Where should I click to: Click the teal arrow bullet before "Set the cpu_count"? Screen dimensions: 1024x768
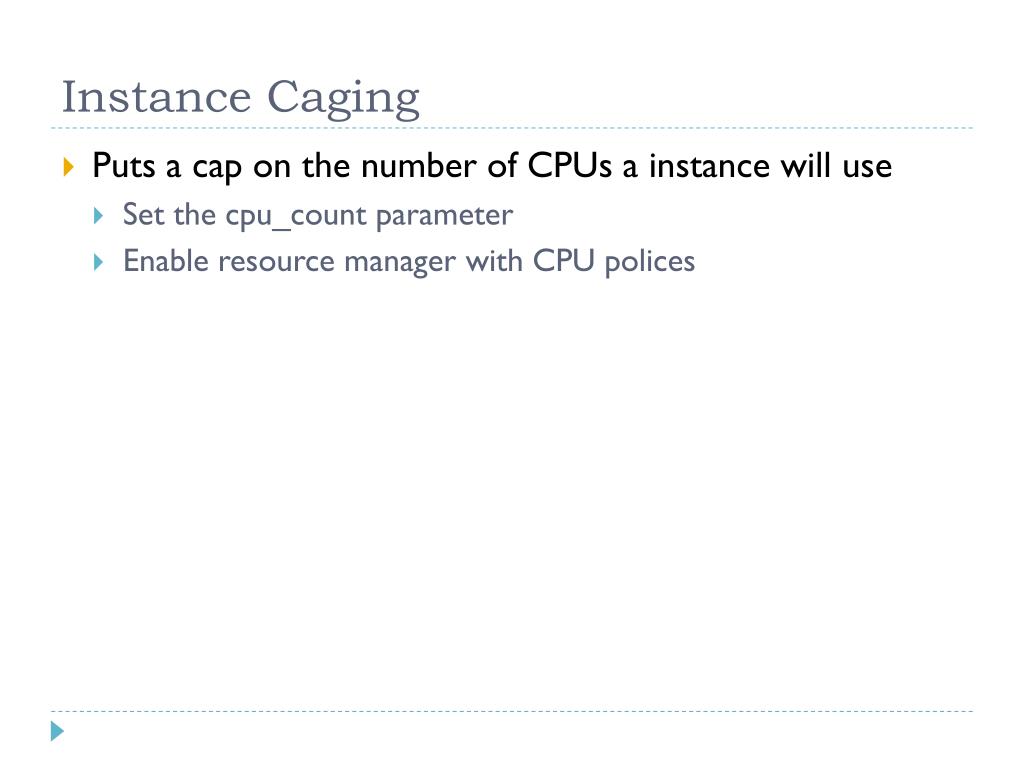tap(99, 216)
